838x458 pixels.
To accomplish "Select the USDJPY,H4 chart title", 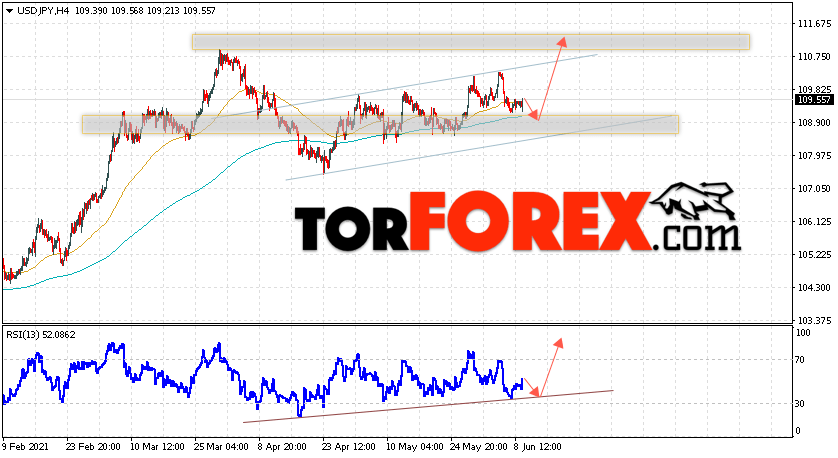I will tap(43, 11).
